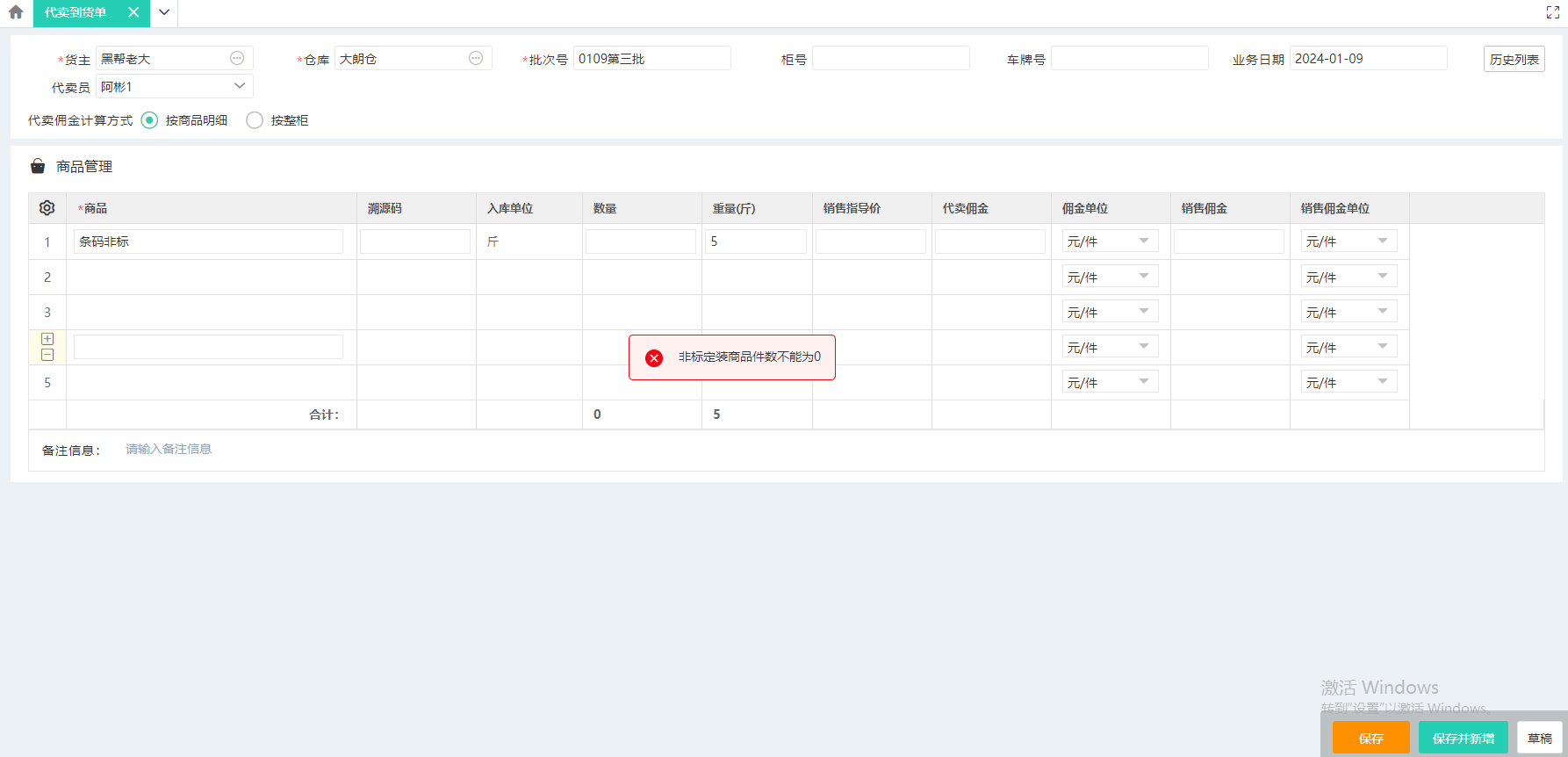1568x757 pixels.
Task: Click the 业务日期 date field
Action: click(1369, 58)
